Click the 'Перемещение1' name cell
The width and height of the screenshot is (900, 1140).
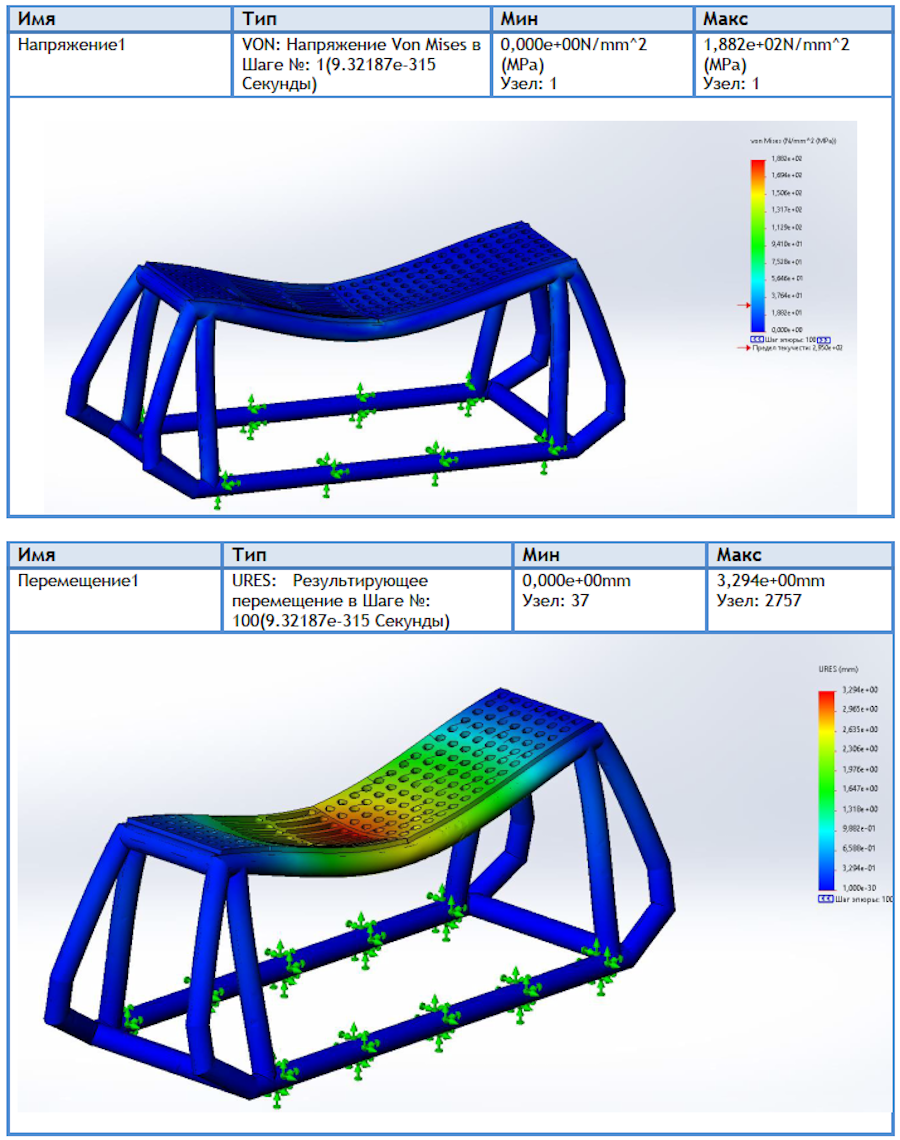coord(115,600)
